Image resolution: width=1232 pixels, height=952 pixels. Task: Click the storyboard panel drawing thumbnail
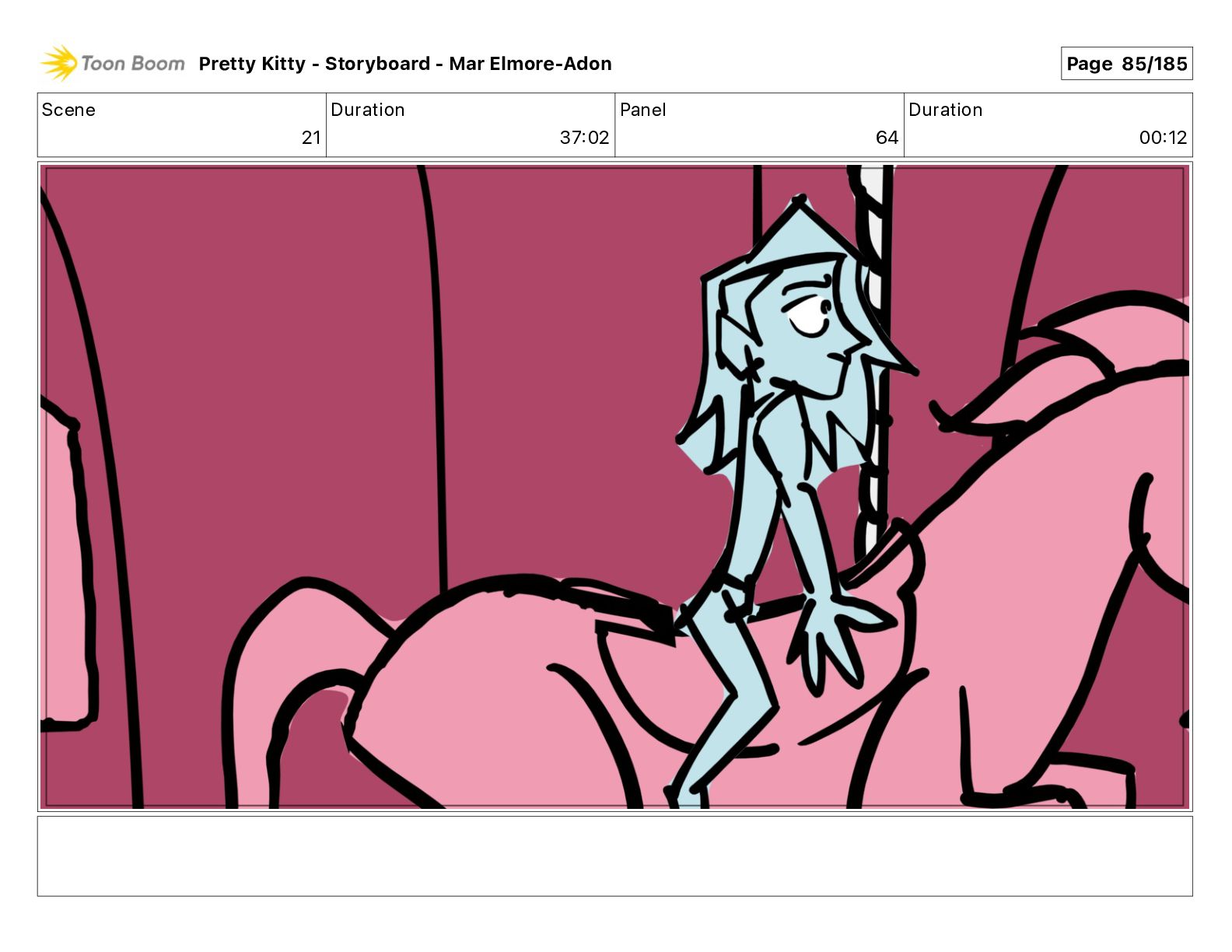[x=615, y=487]
